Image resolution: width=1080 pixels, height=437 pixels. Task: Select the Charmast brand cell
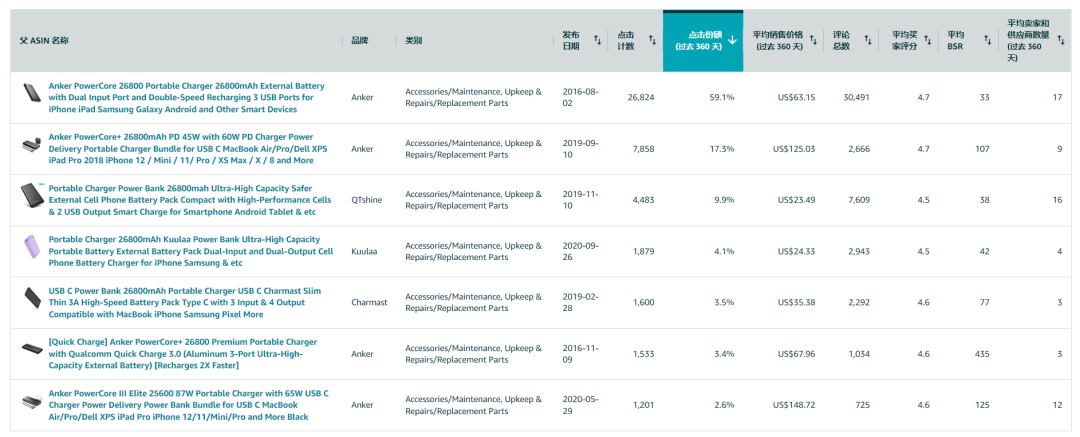369,303
